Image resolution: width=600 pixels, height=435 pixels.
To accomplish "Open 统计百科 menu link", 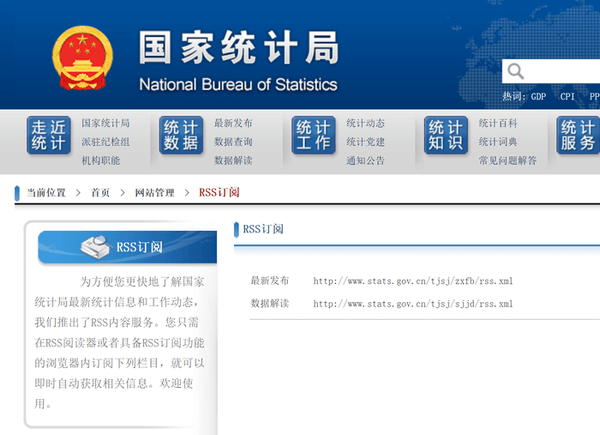I will click(498, 123).
